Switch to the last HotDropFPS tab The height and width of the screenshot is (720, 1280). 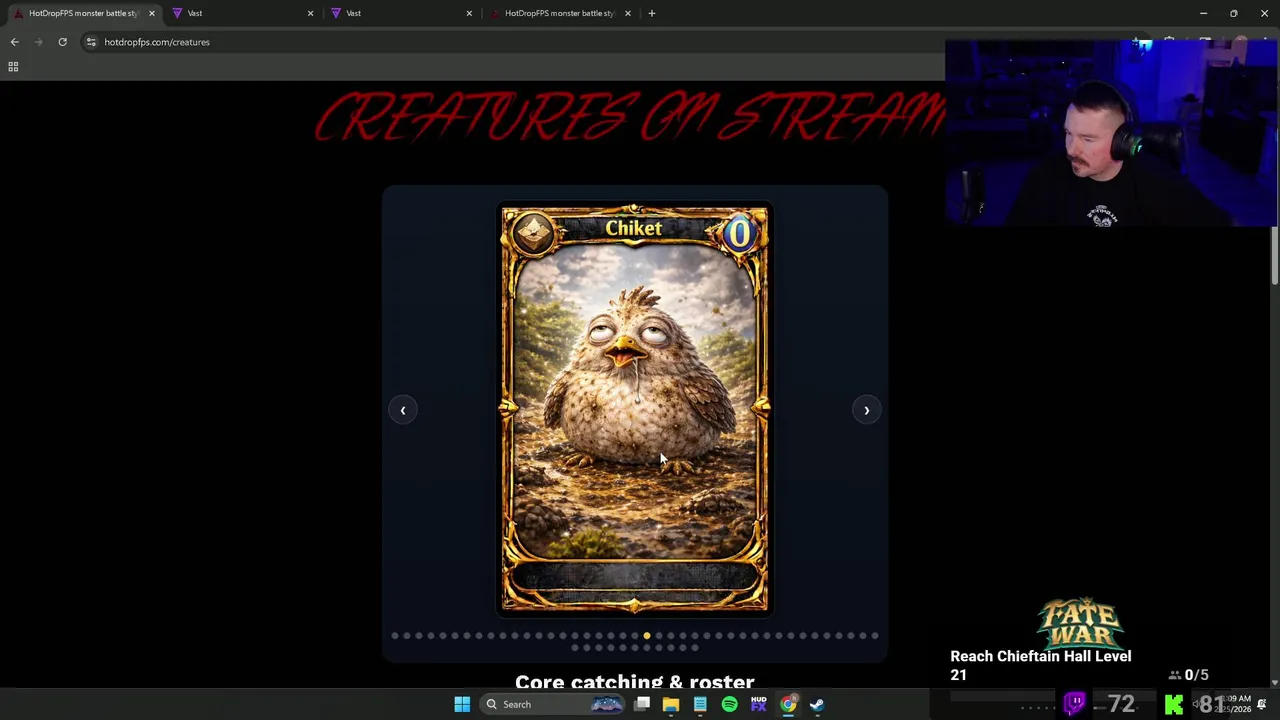(x=558, y=13)
